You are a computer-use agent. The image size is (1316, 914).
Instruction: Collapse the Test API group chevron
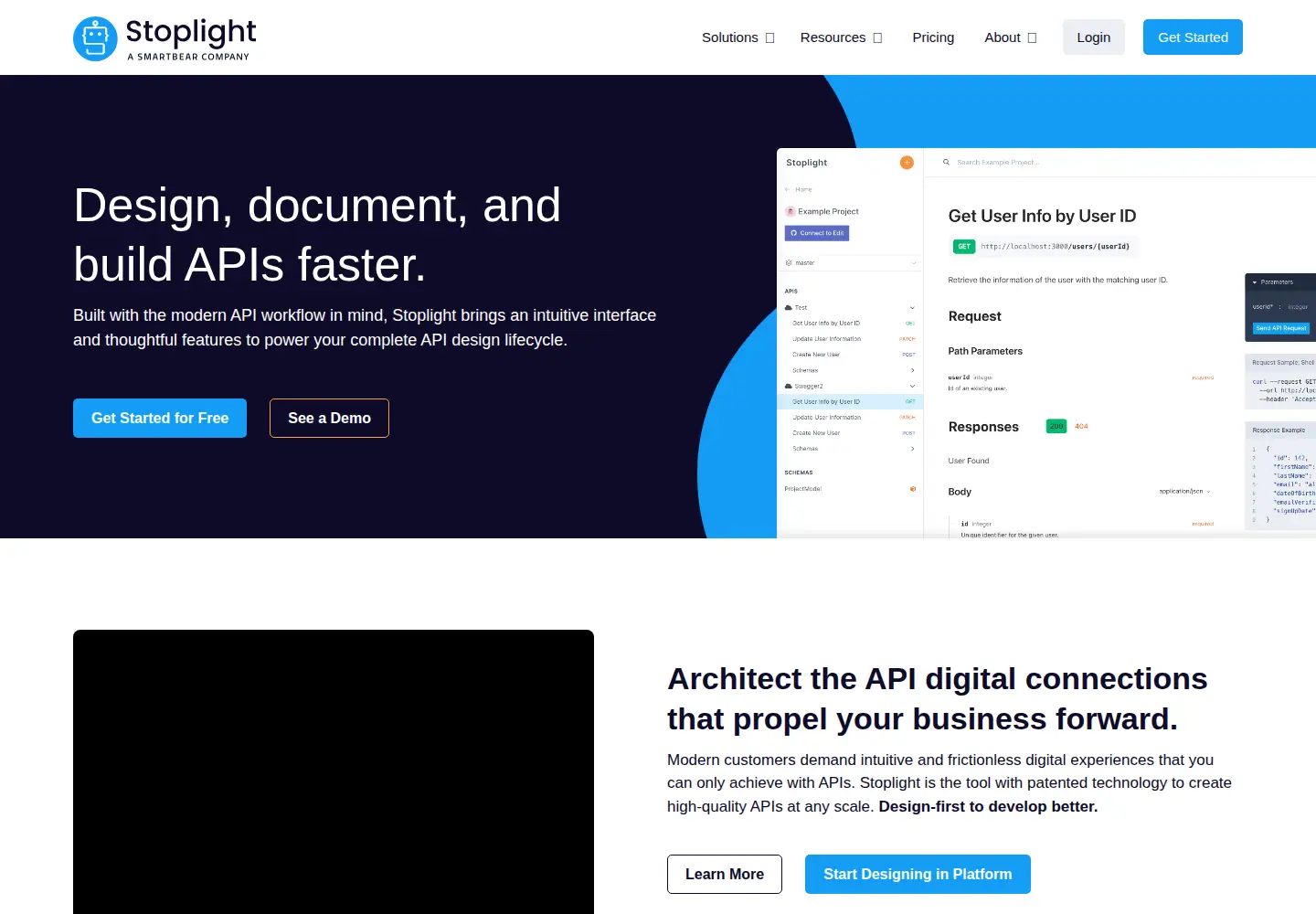point(912,308)
